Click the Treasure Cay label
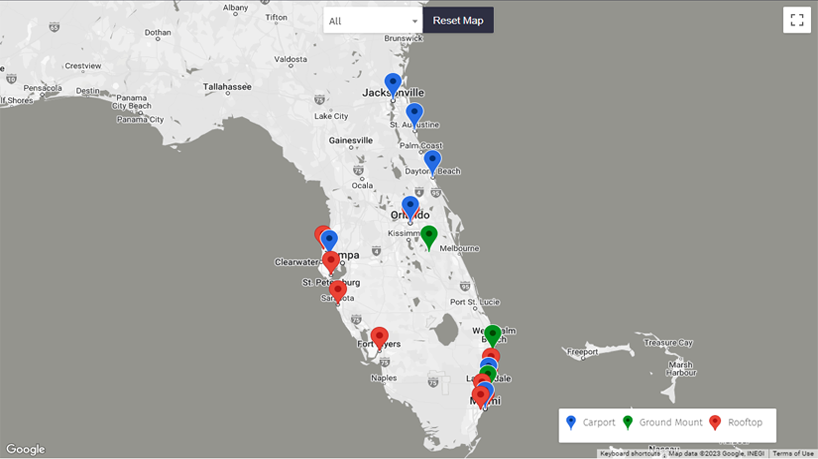Image resolution: width=818 pixels, height=459 pixels. [668, 343]
